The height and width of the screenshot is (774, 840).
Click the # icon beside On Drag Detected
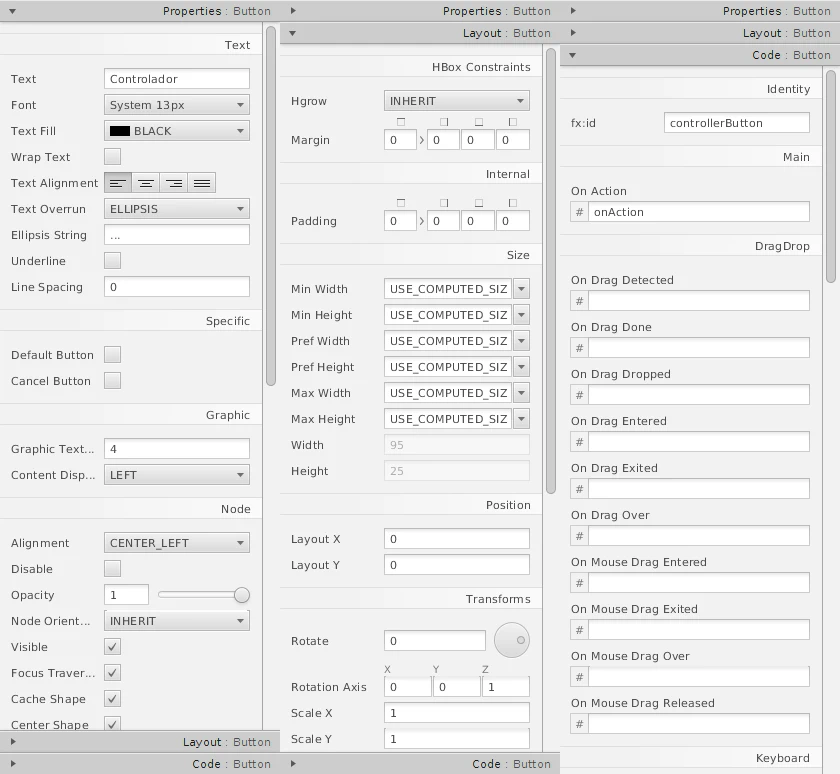coord(579,301)
